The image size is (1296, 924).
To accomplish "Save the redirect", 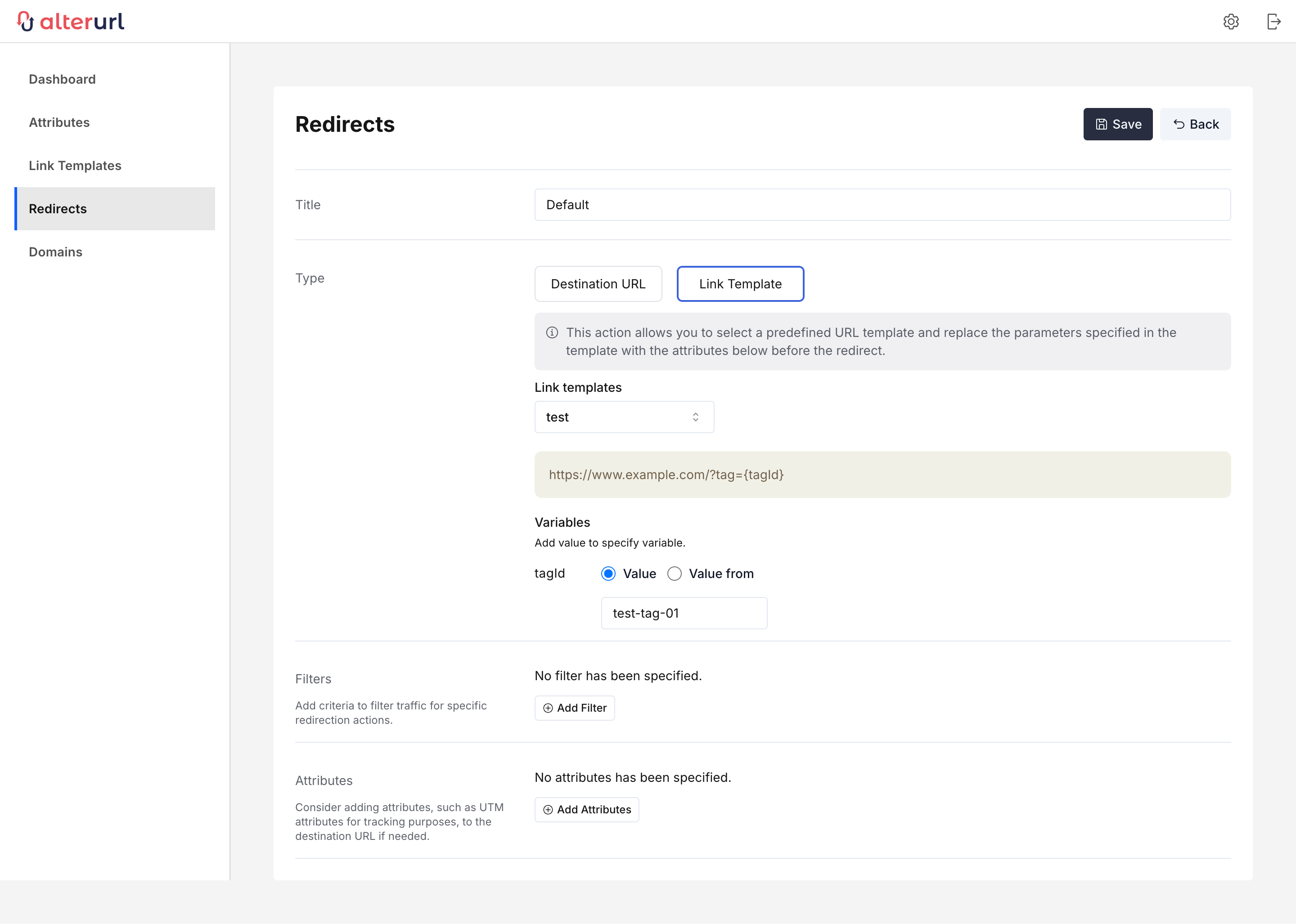I will click(1117, 124).
